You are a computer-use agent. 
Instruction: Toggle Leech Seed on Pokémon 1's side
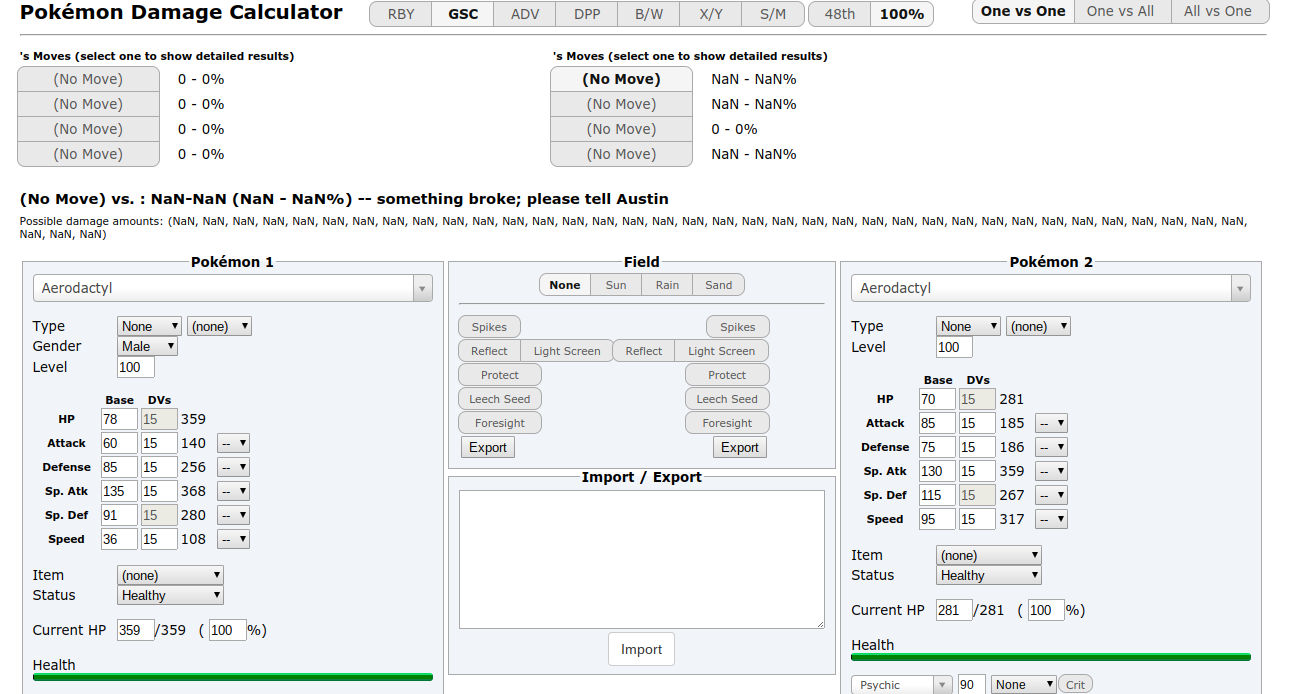[500, 399]
